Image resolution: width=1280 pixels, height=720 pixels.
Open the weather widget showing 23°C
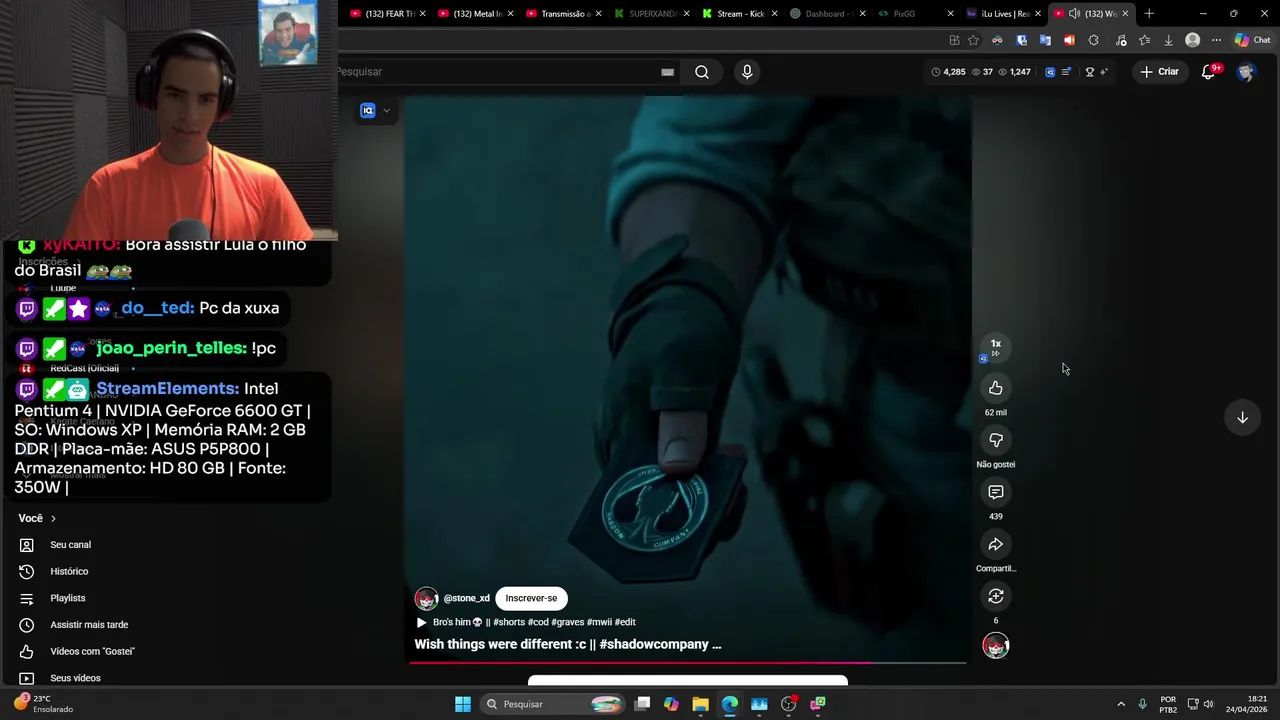point(45,704)
